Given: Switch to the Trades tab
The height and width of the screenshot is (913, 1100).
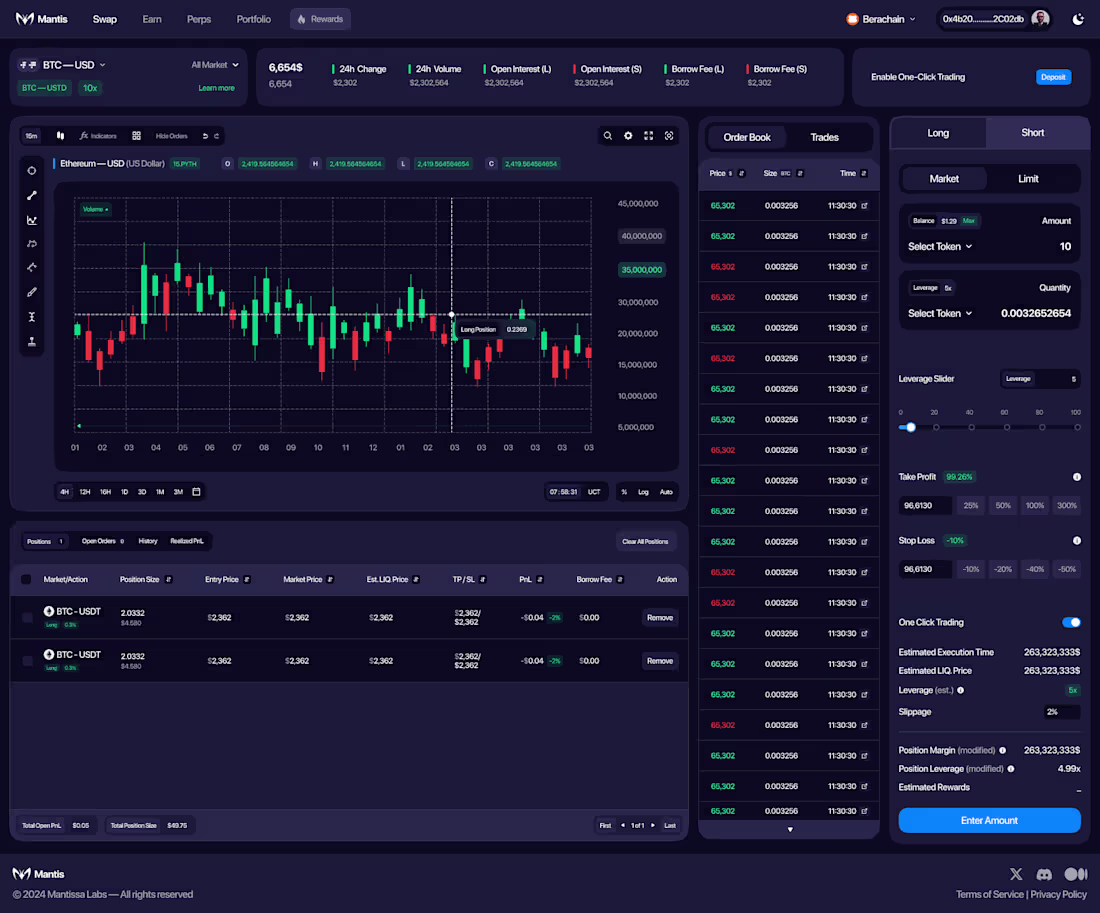Looking at the screenshot, I should tap(825, 137).
